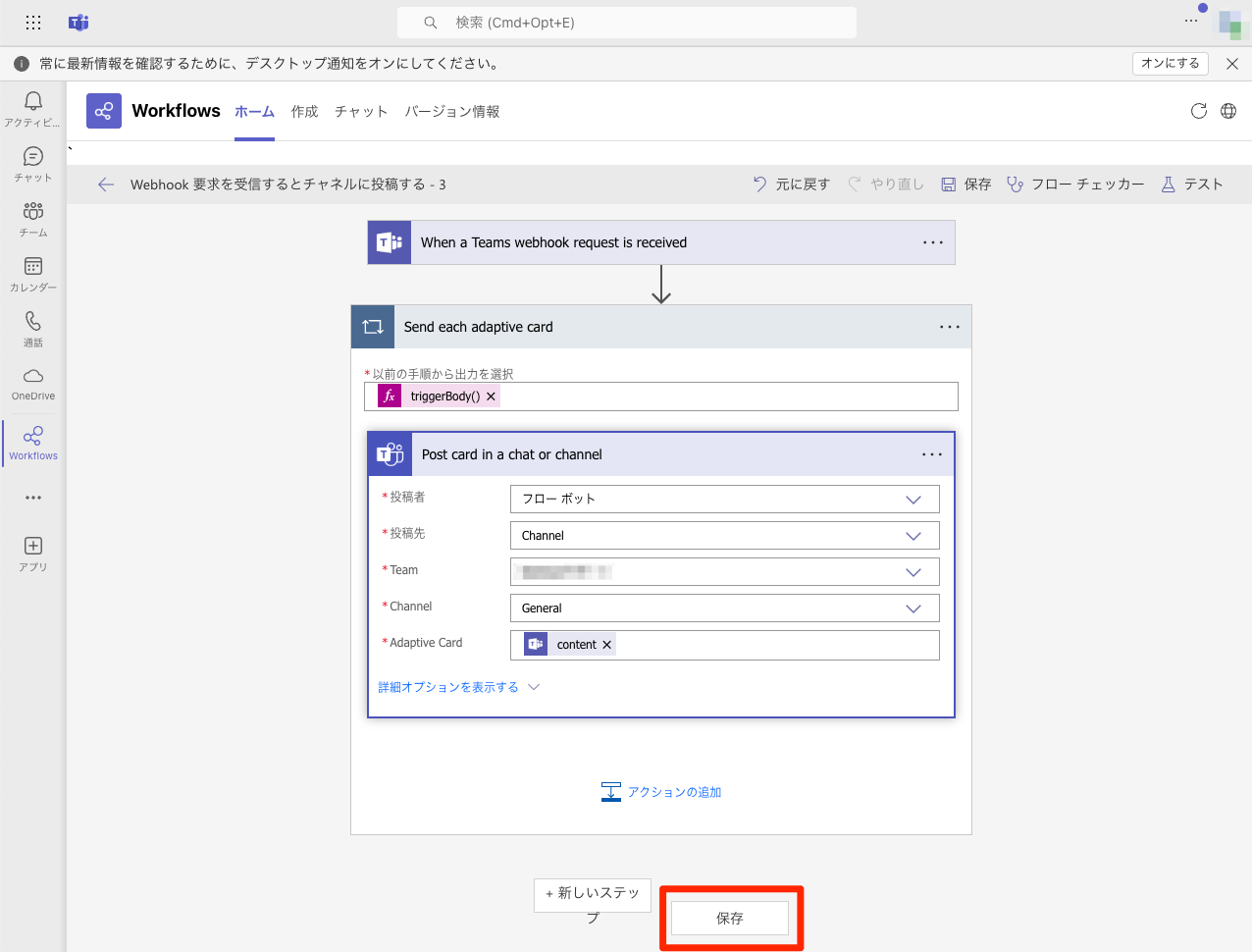This screenshot has height=952, width=1252.
Task: Click the 'Post card in a chat or channel' title
Action: point(512,454)
